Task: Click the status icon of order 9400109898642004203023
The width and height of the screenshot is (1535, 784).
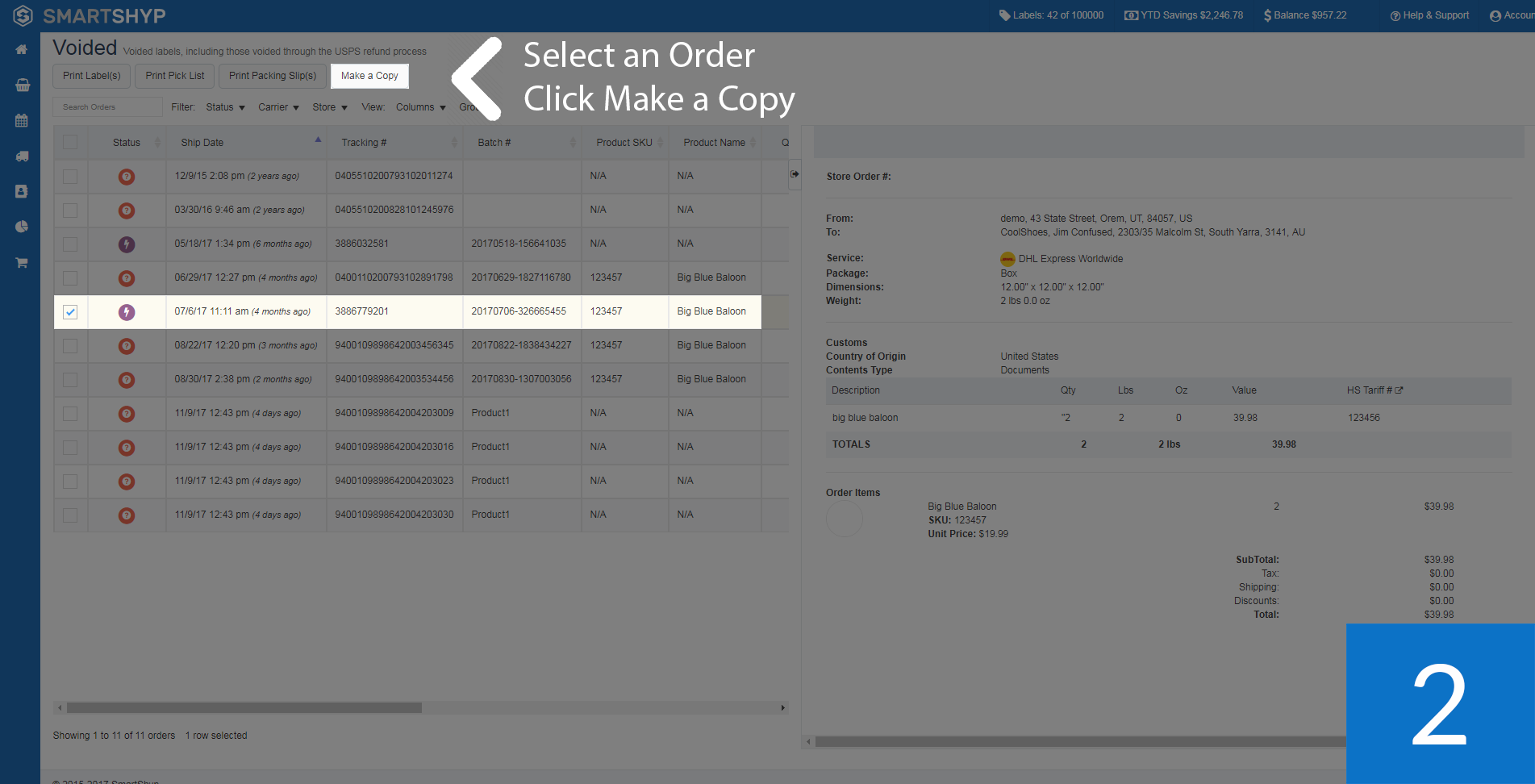Action: pyautogui.click(x=127, y=482)
